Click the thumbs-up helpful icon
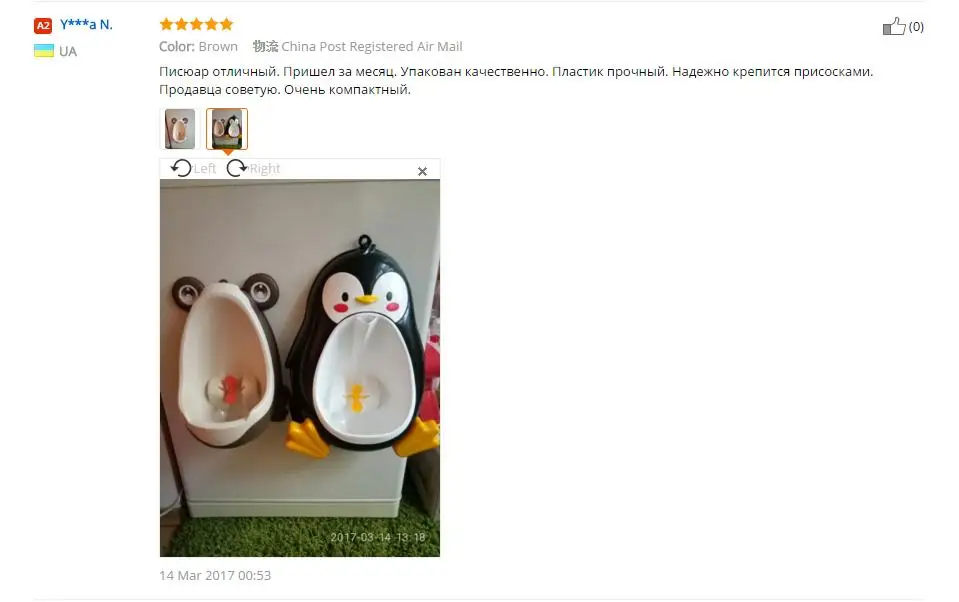 point(894,26)
